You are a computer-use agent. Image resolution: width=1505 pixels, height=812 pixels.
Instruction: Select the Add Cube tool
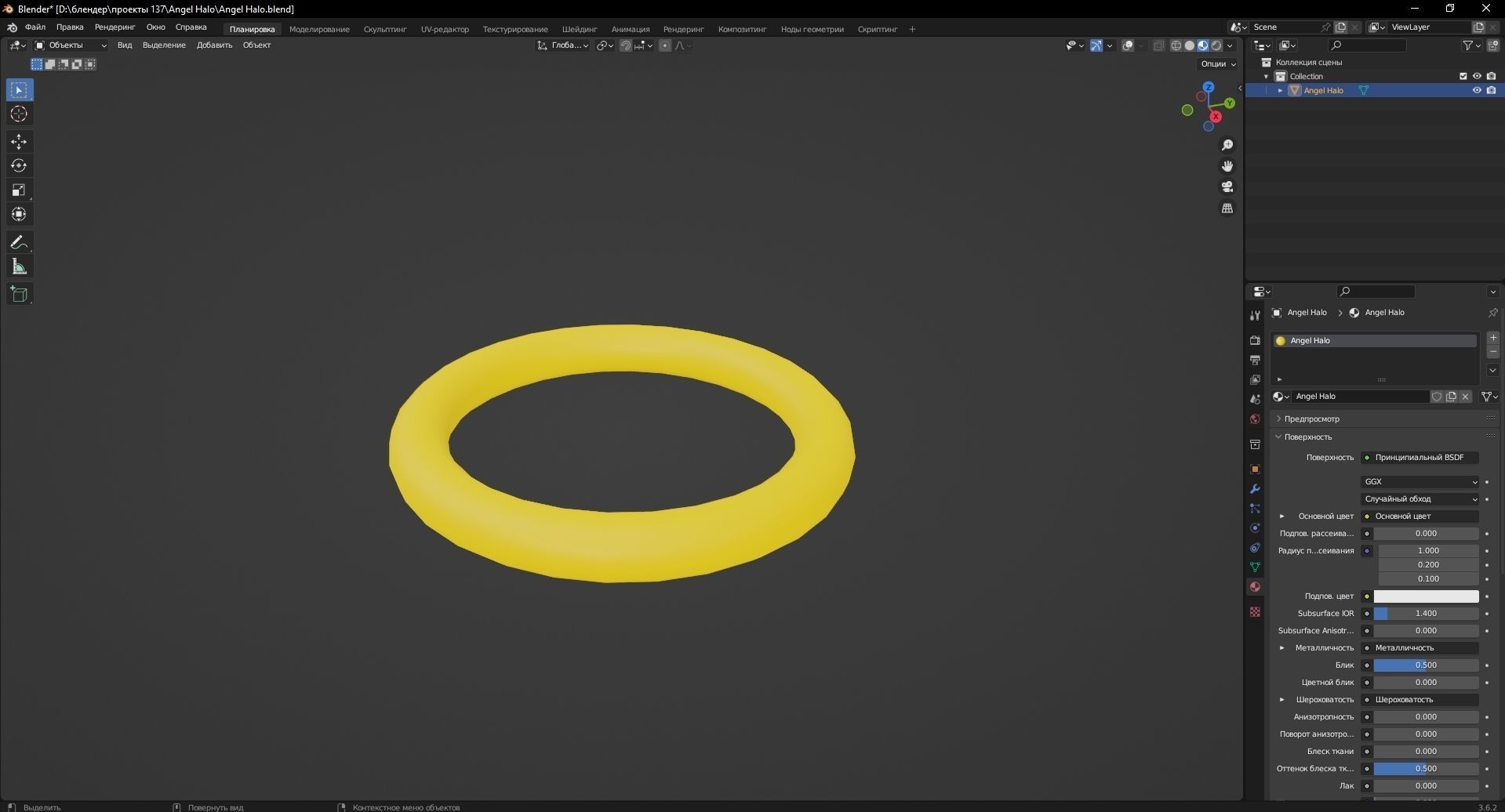pos(19,295)
